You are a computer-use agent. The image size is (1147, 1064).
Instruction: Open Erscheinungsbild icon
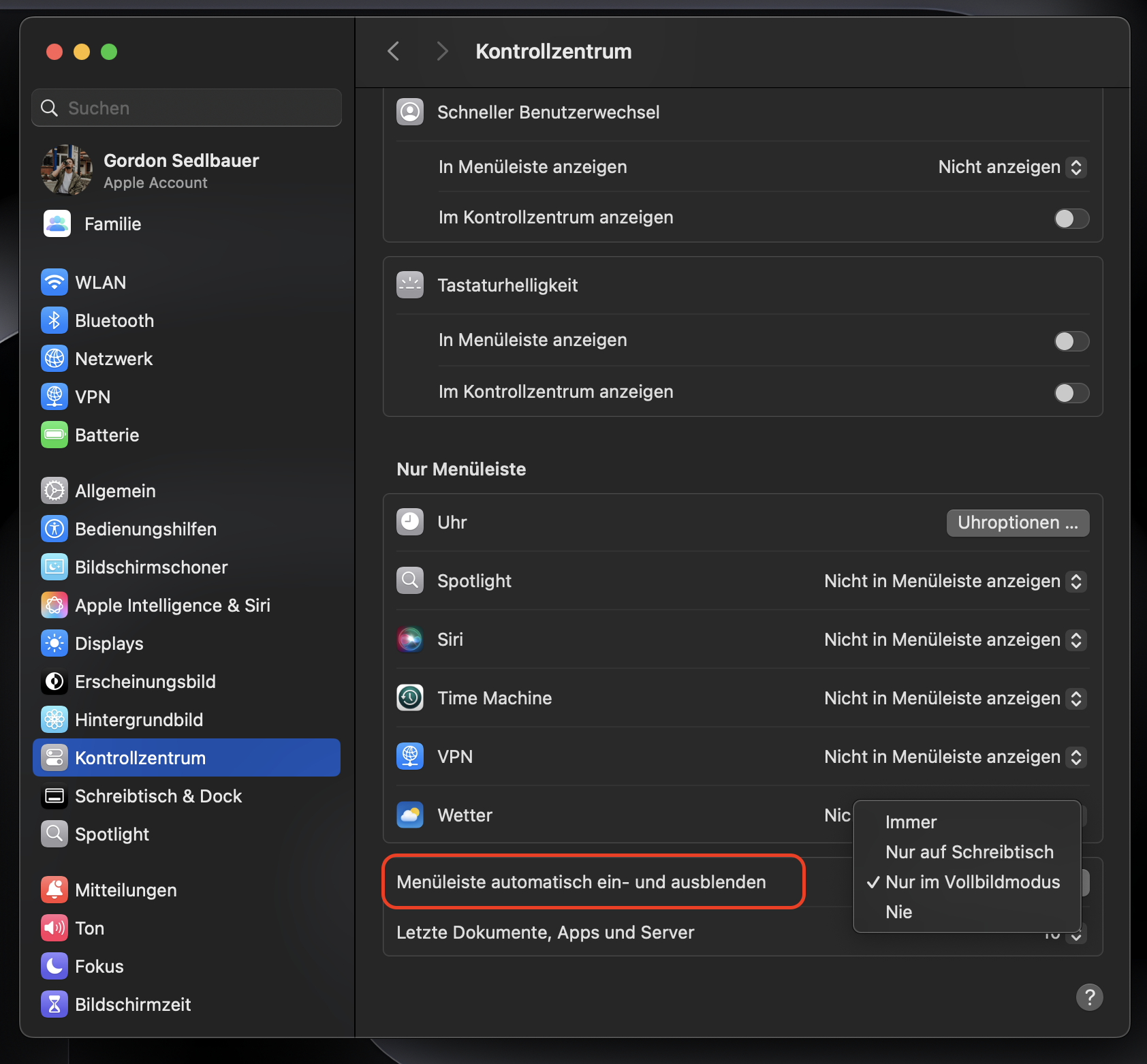point(54,681)
